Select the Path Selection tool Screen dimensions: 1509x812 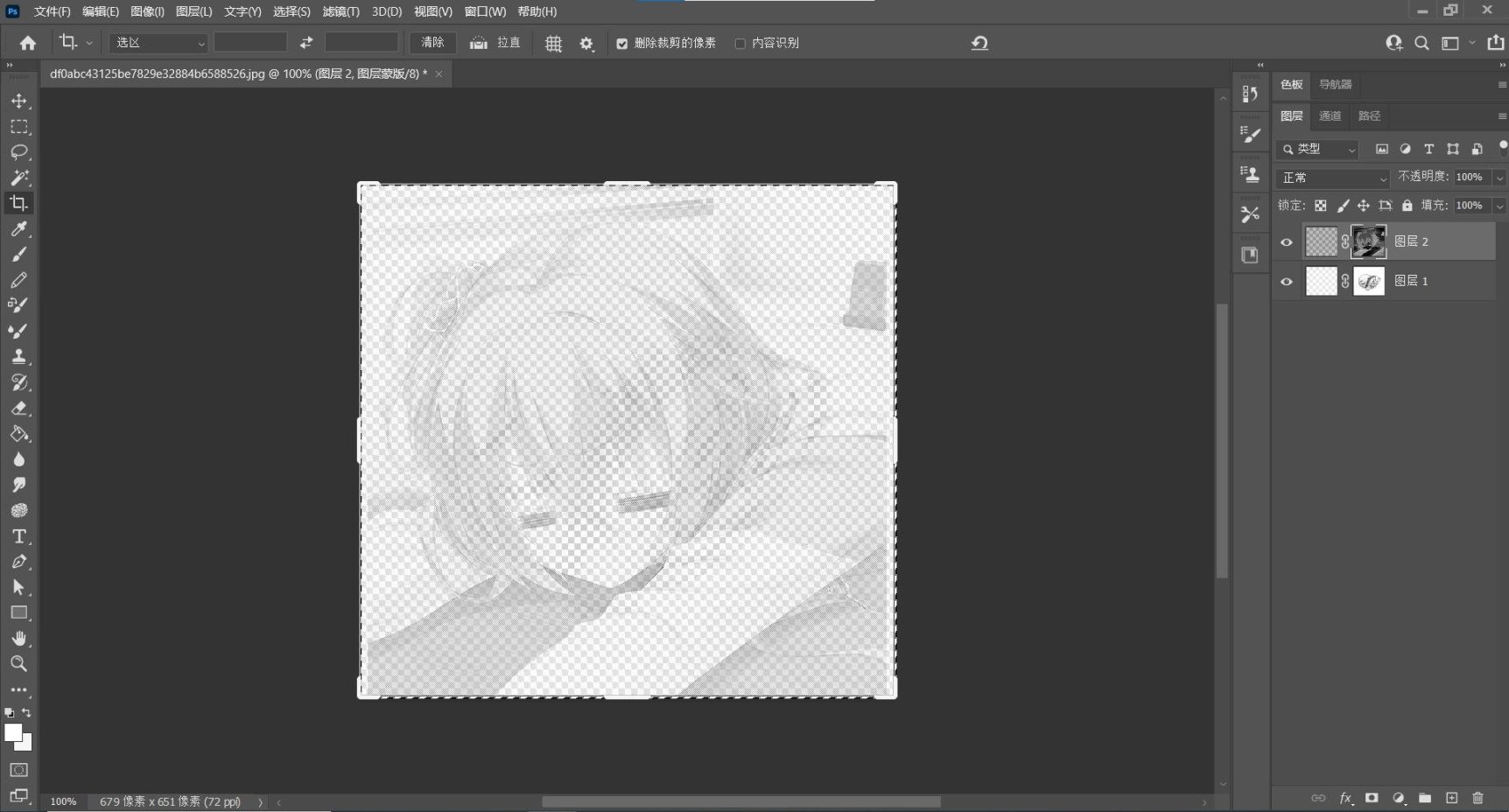[x=19, y=587]
